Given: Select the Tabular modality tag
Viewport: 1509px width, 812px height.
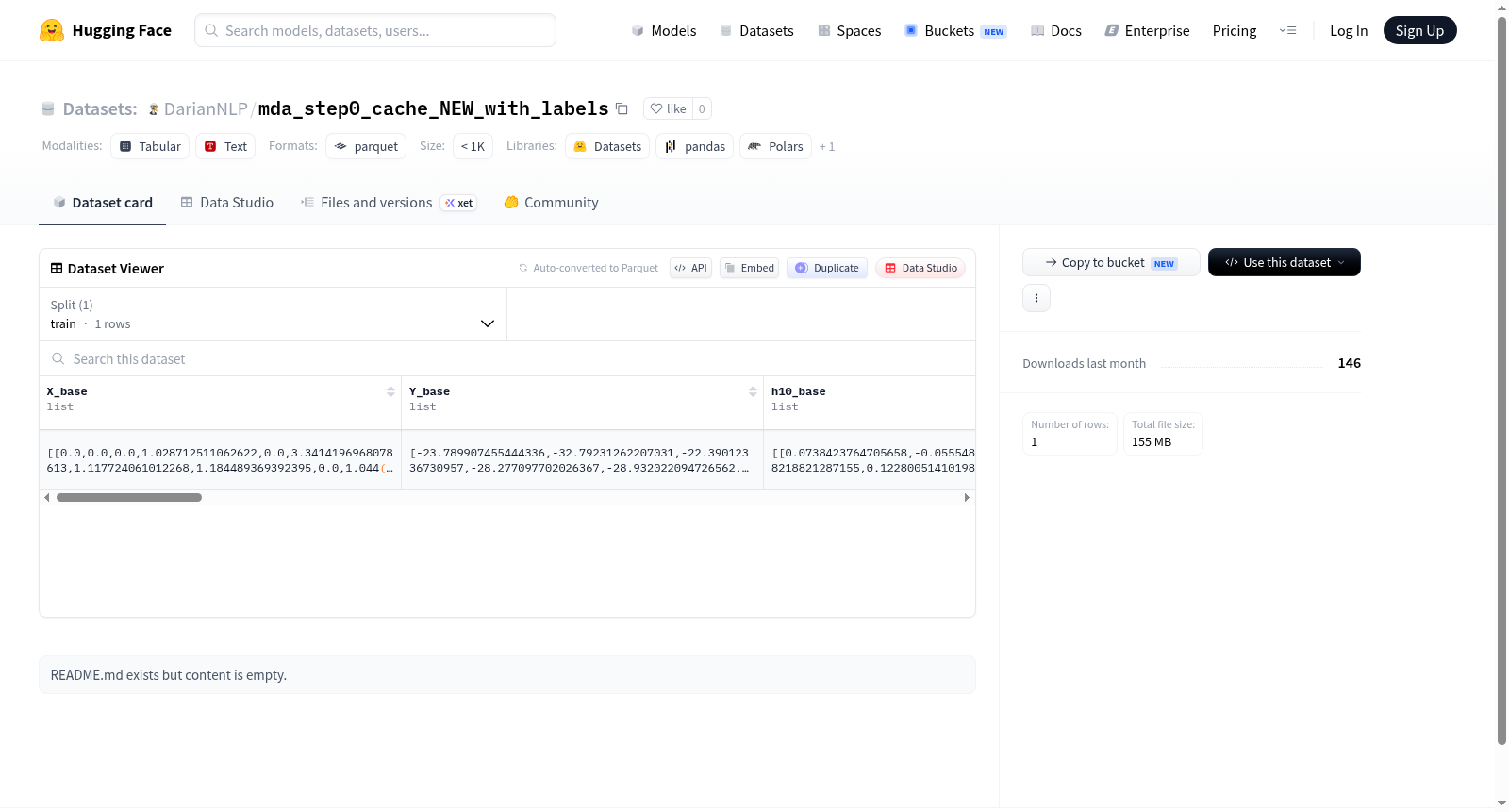Looking at the screenshot, I should 150,146.
